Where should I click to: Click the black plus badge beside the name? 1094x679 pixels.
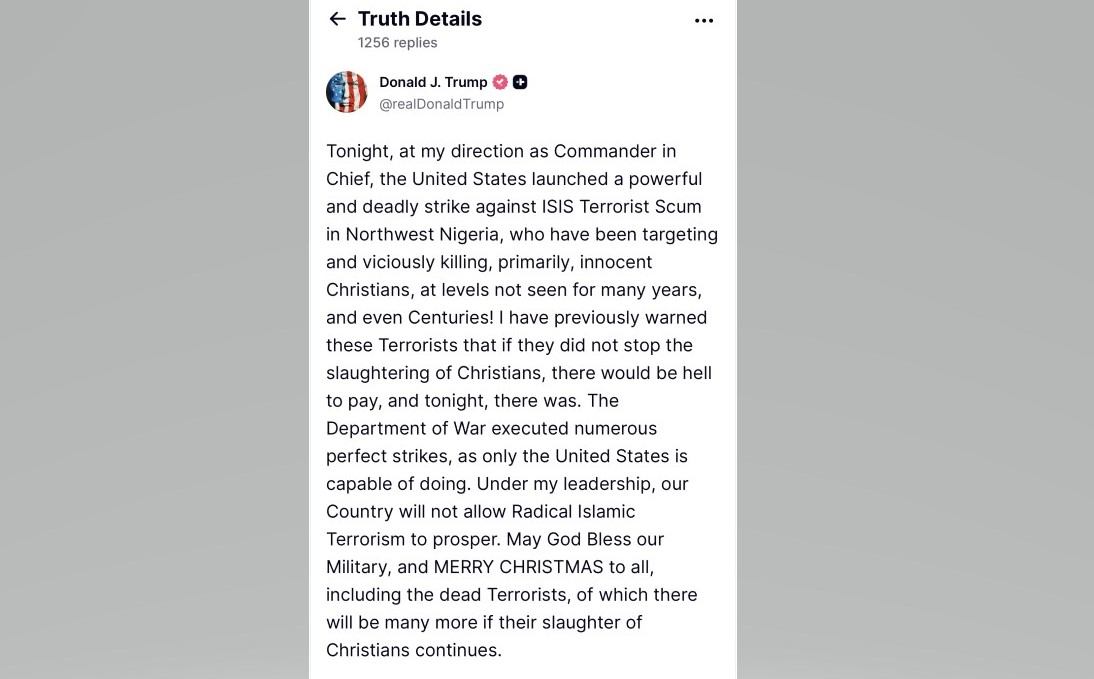tap(520, 82)
